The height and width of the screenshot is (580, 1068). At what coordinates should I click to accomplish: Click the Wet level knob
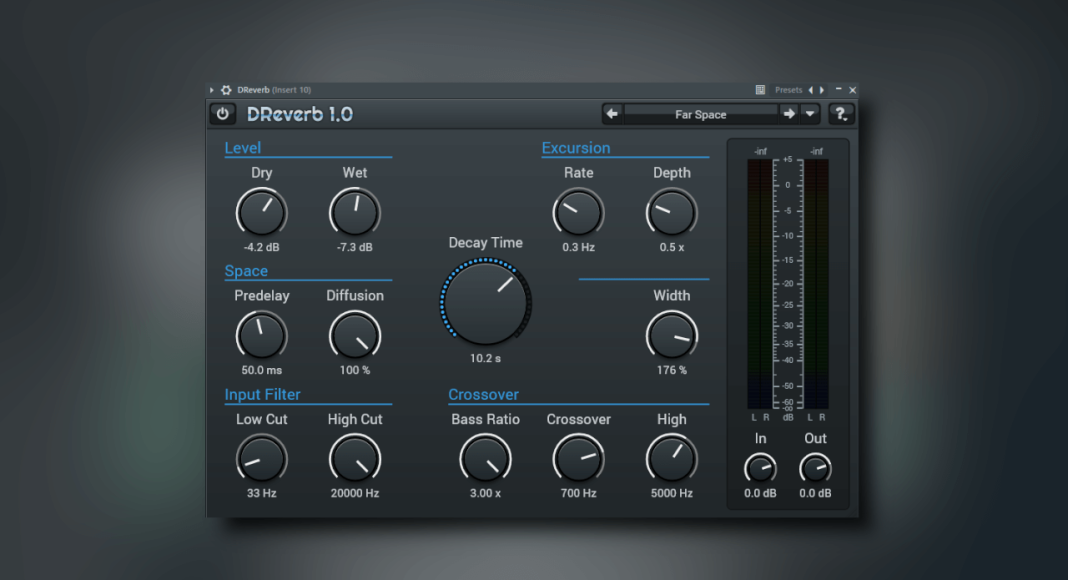(x=354, y=212)
